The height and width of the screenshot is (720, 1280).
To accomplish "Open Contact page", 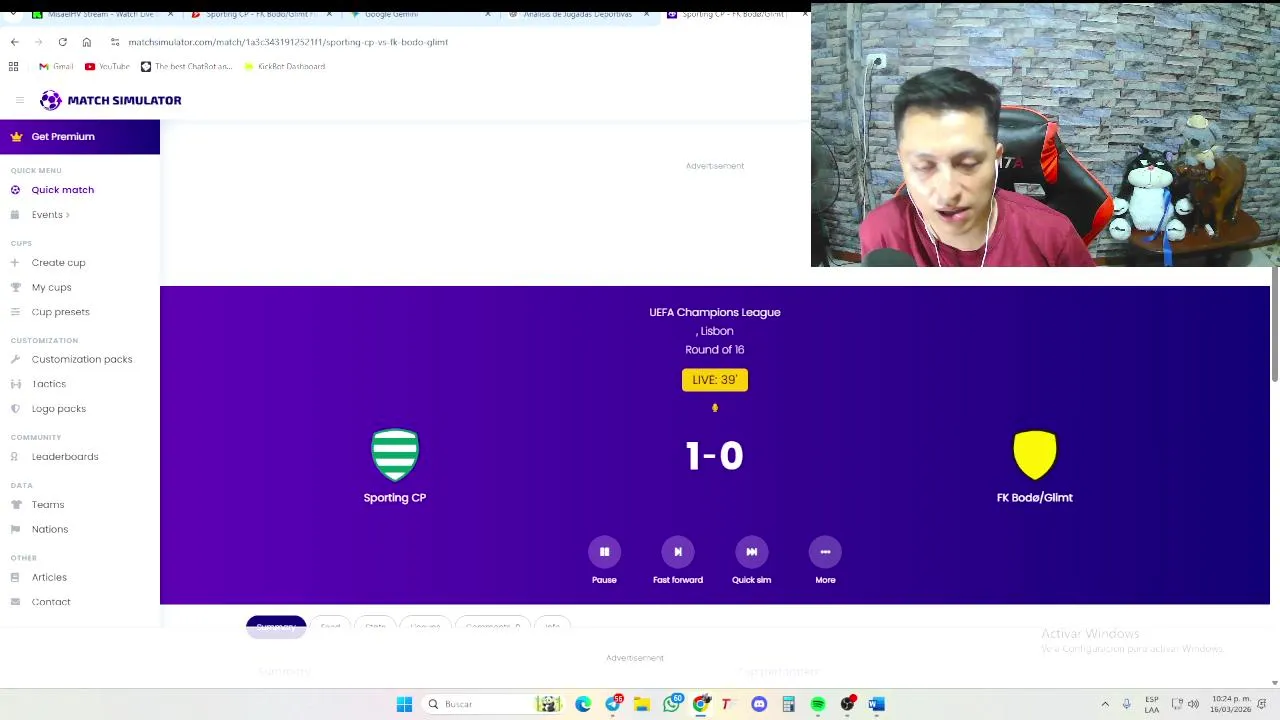I will click(50, 602).
